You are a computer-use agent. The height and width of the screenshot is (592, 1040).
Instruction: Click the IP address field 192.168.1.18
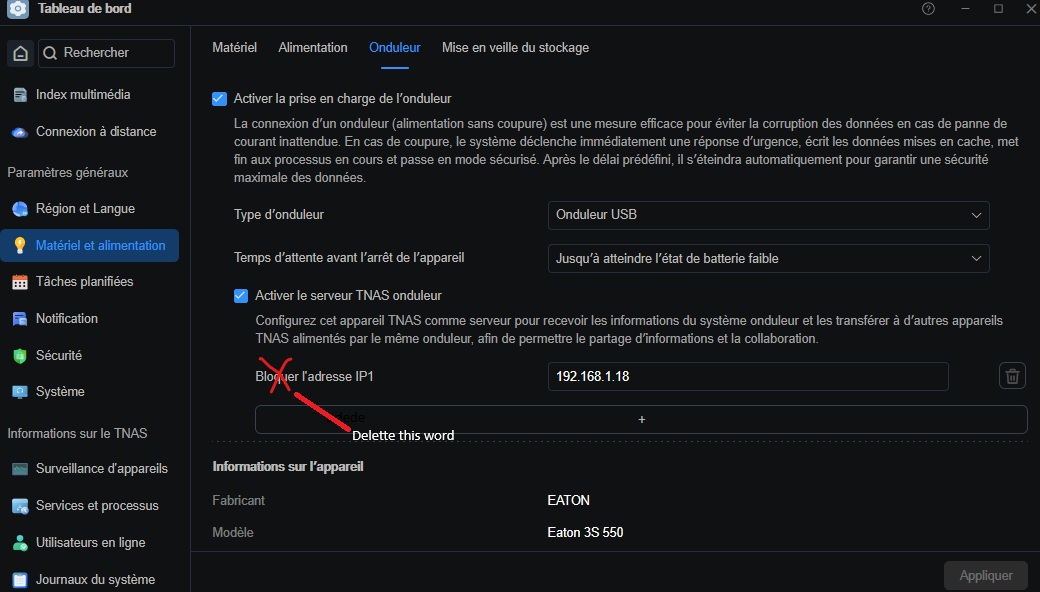click(748, 376)
